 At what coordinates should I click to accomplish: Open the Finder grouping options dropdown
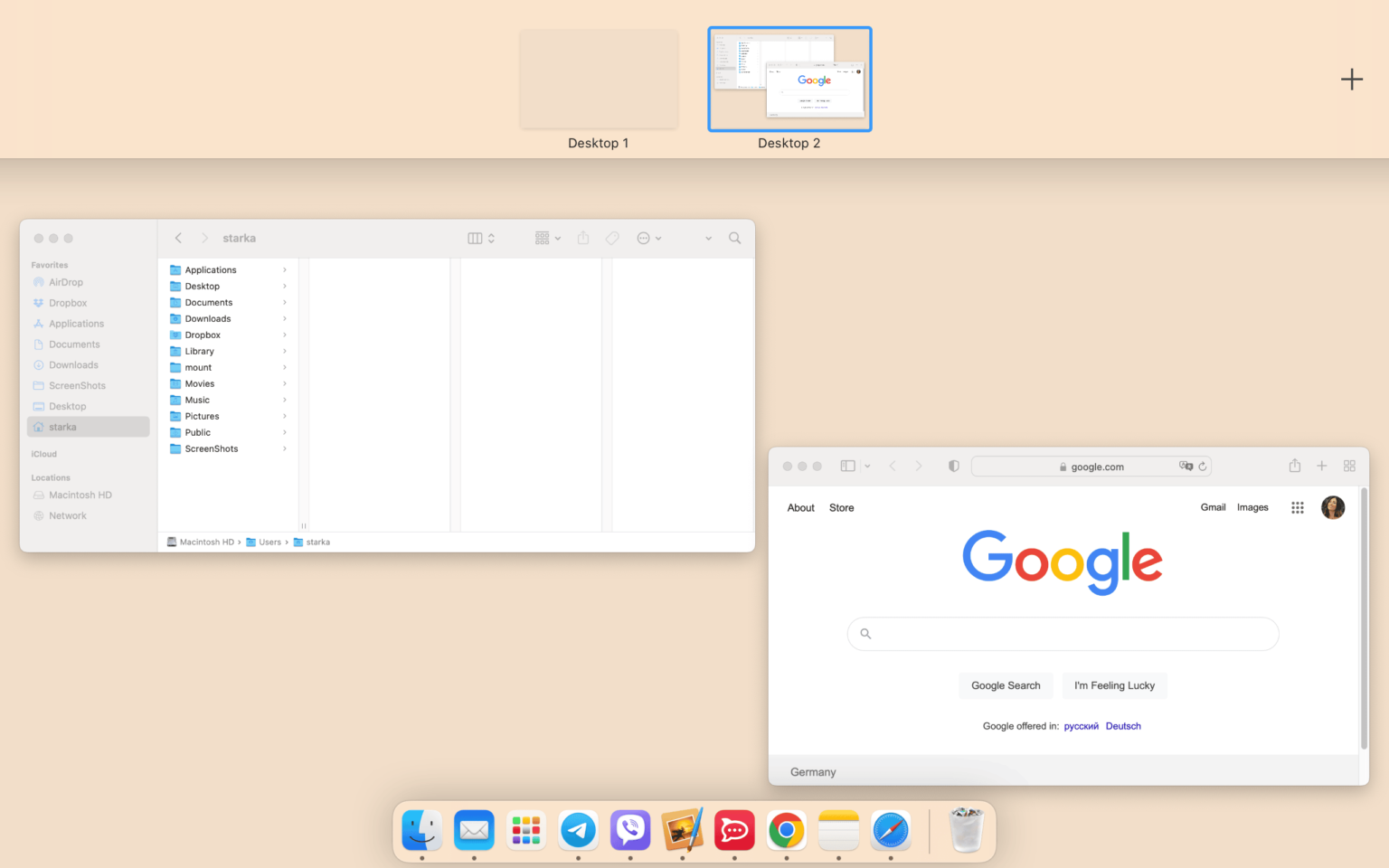(x=546, y=238)
